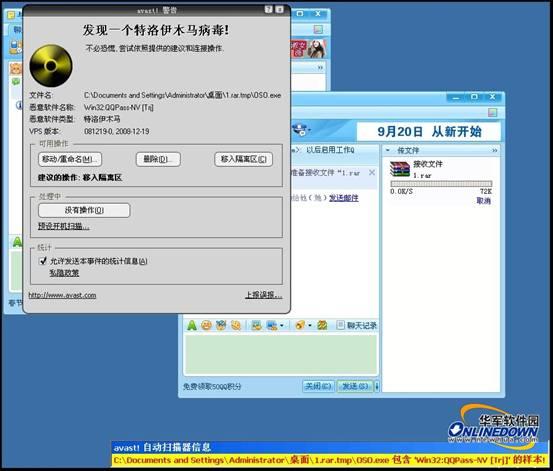Click the green scene icon beside music arrow
Image resolution: width=553 pixels, height=471 pixels.
coord(322,325)
